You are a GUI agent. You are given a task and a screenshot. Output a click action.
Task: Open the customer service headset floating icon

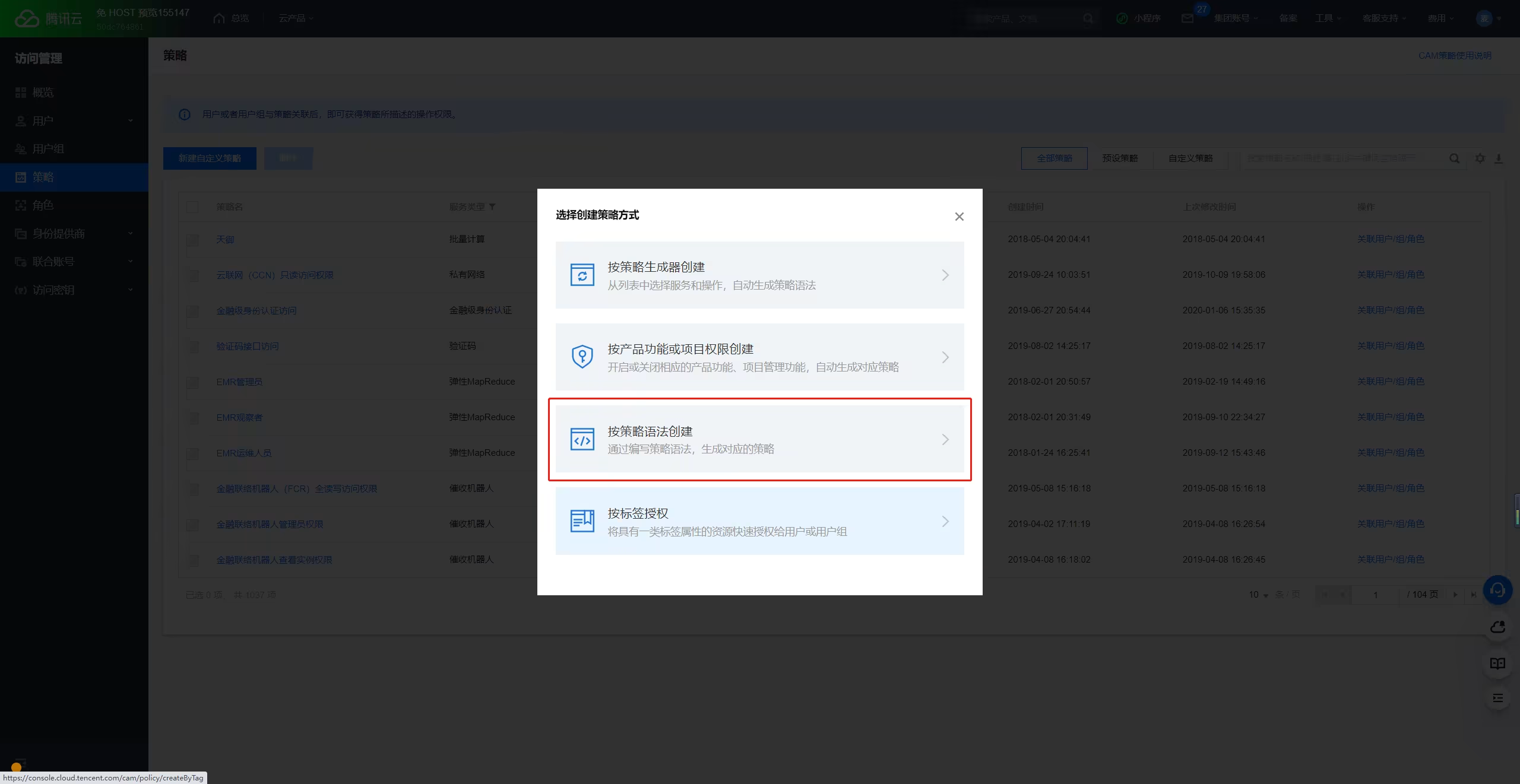1497,590
